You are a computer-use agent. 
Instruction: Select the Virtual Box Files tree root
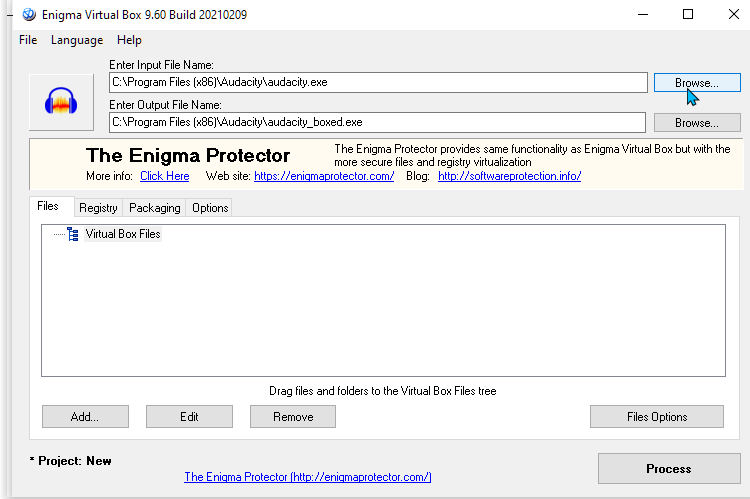123,234
